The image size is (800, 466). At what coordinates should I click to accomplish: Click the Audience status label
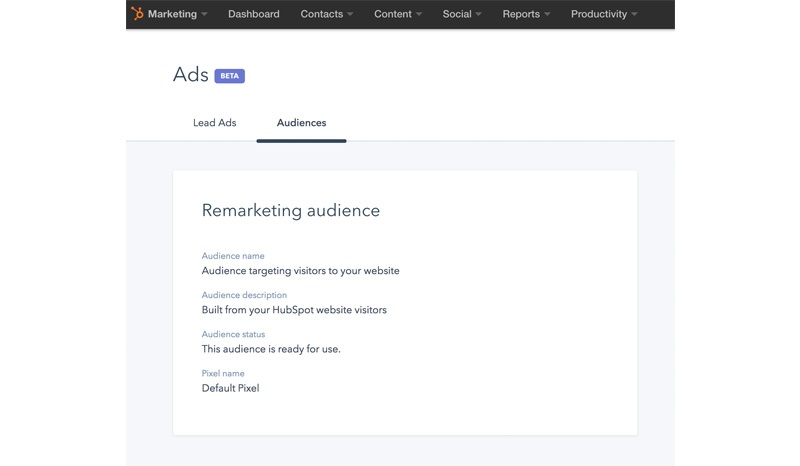pos(233,334)
